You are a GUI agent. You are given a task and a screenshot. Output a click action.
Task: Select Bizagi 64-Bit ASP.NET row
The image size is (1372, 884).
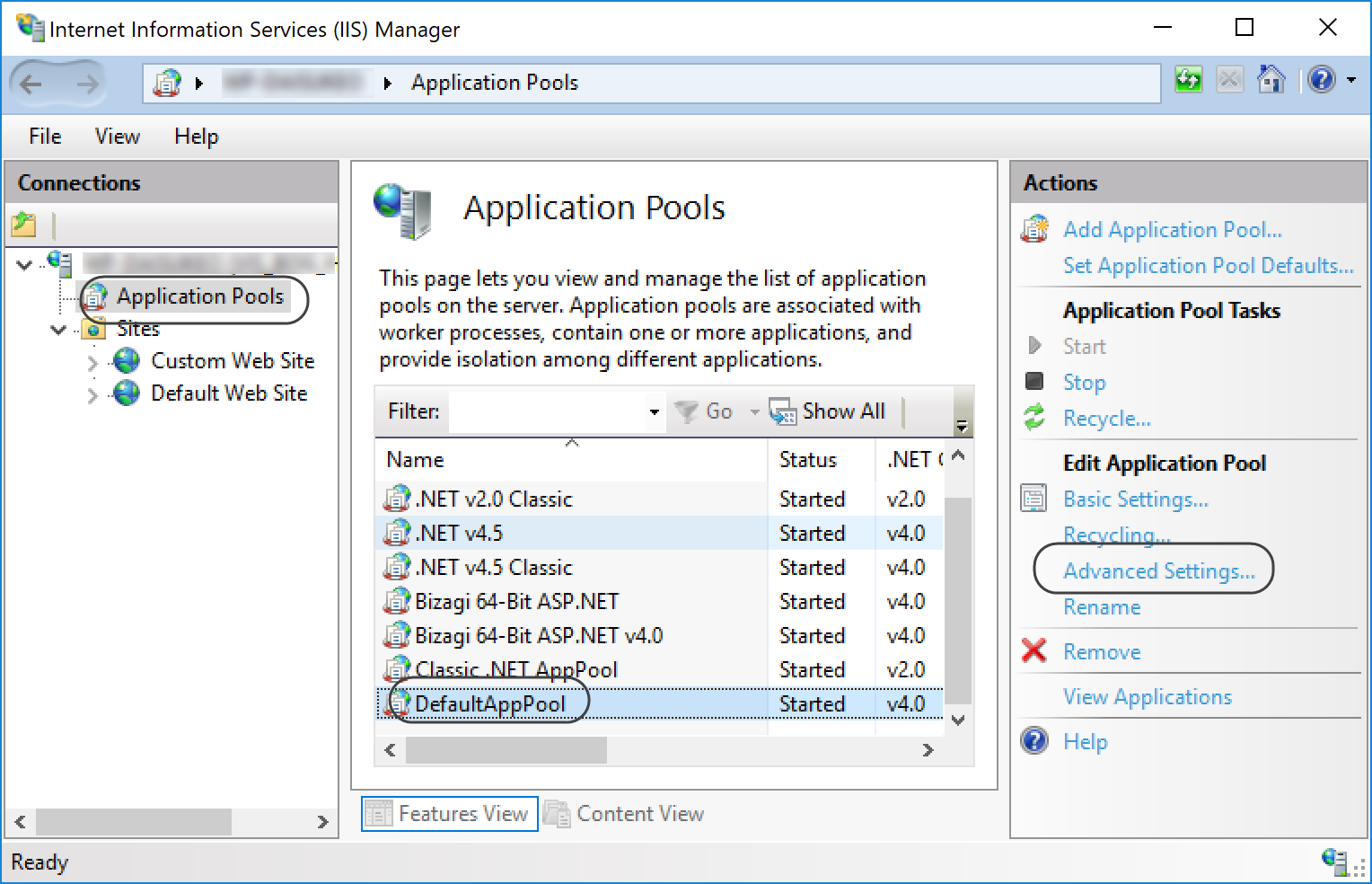click(659, 601)
